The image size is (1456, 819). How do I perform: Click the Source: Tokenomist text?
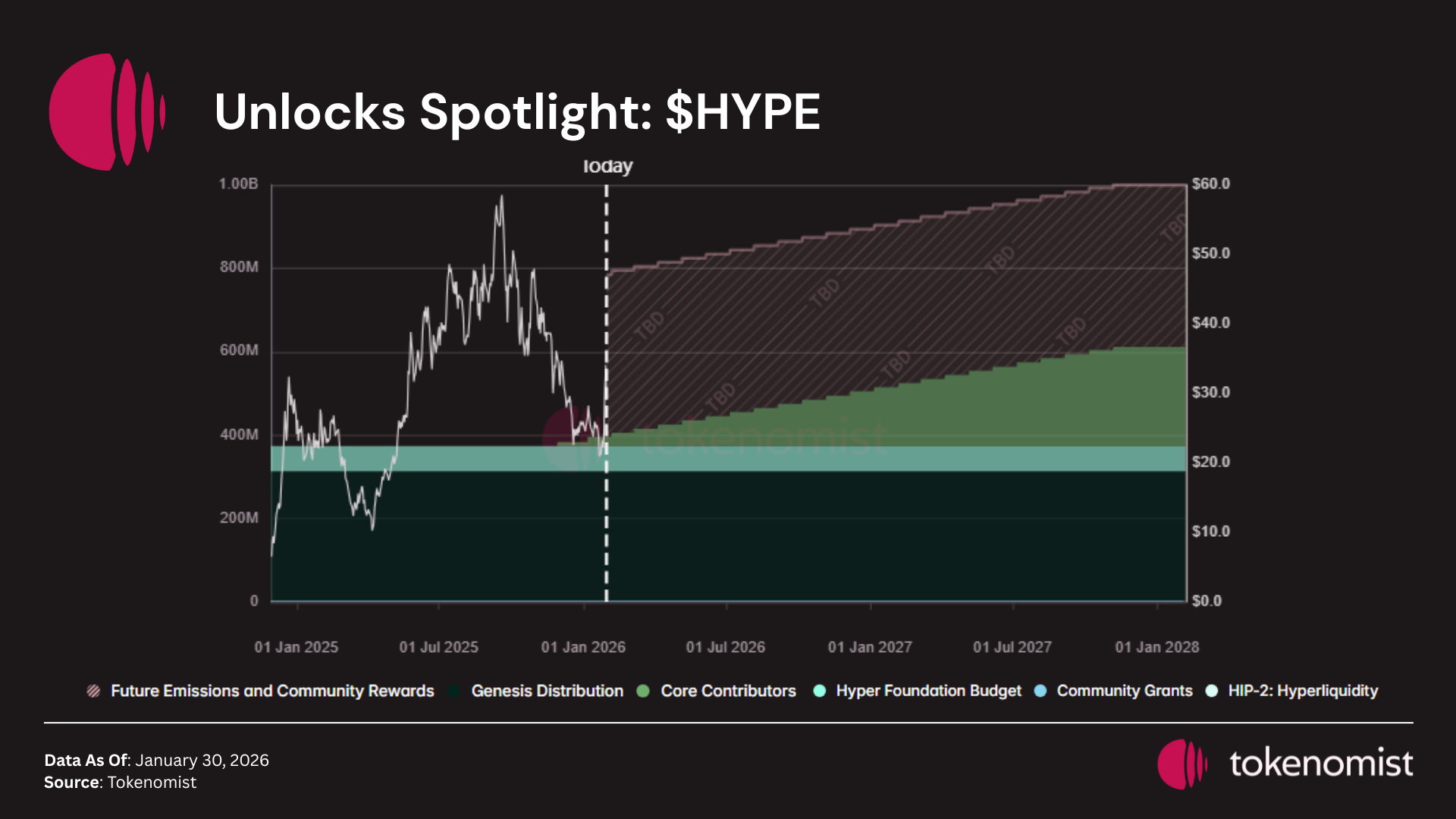[120, 782]
